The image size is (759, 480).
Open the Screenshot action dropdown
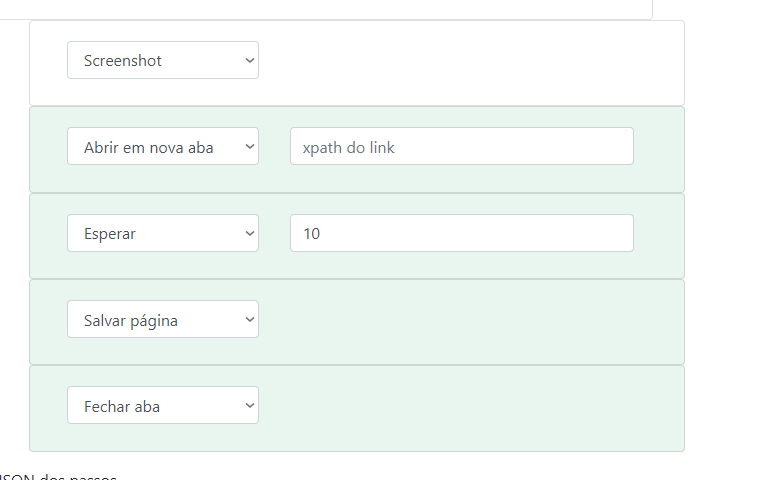(x=162, y=60)
